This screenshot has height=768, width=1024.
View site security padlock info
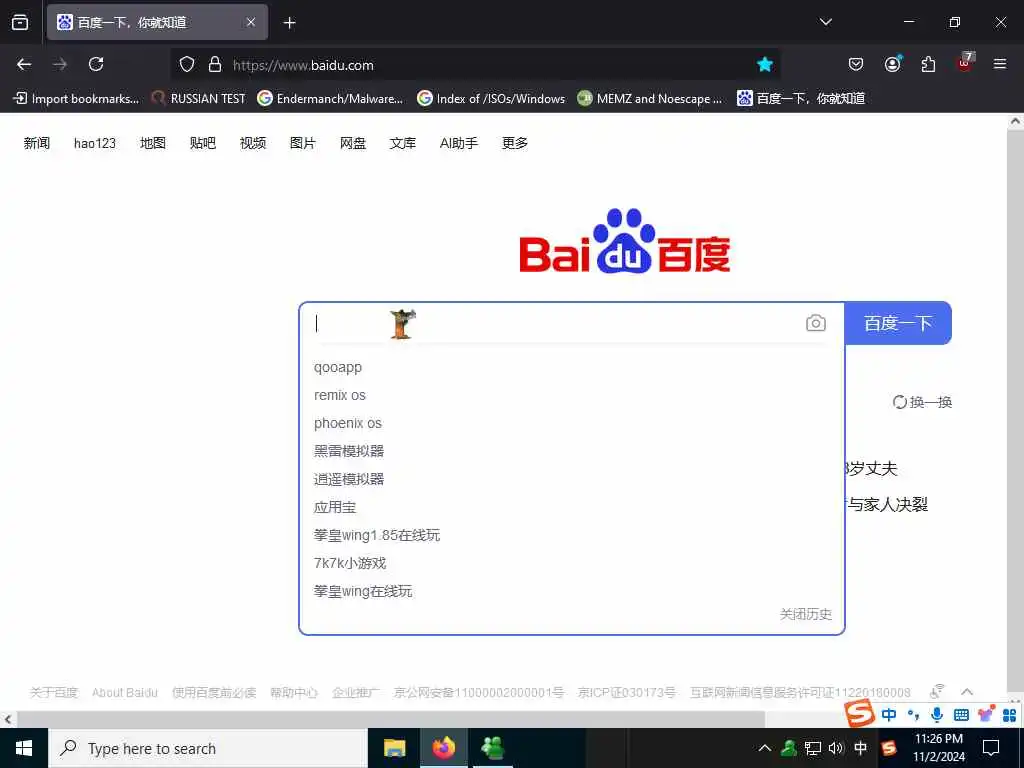point(215,65)
